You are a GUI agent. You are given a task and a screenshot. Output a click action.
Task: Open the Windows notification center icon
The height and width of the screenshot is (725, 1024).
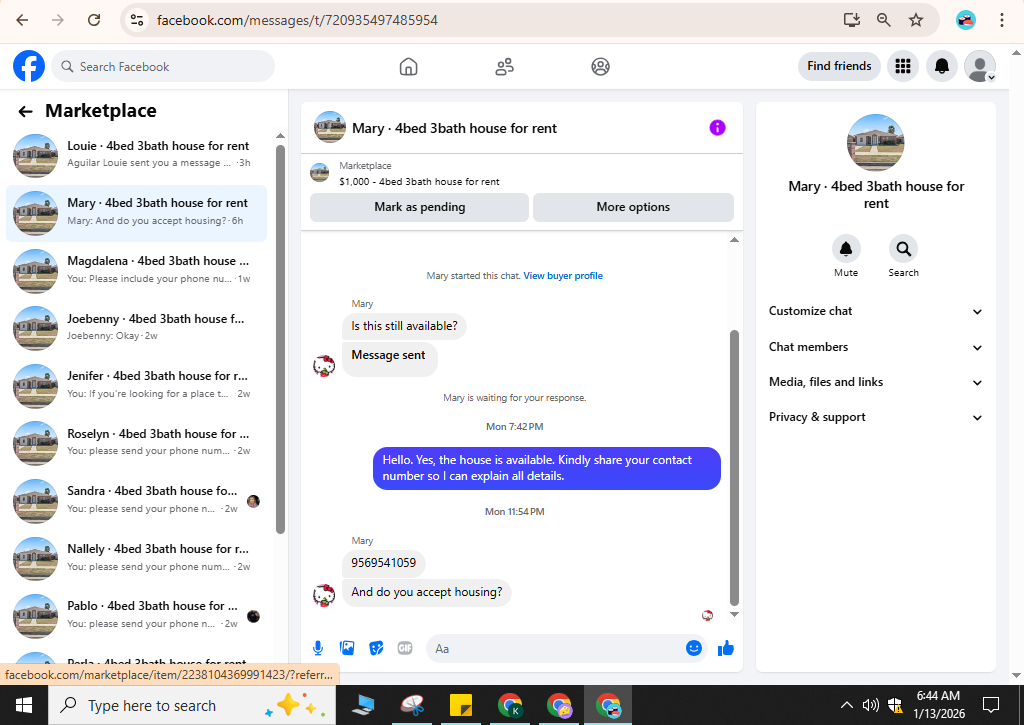coord(991,705)
